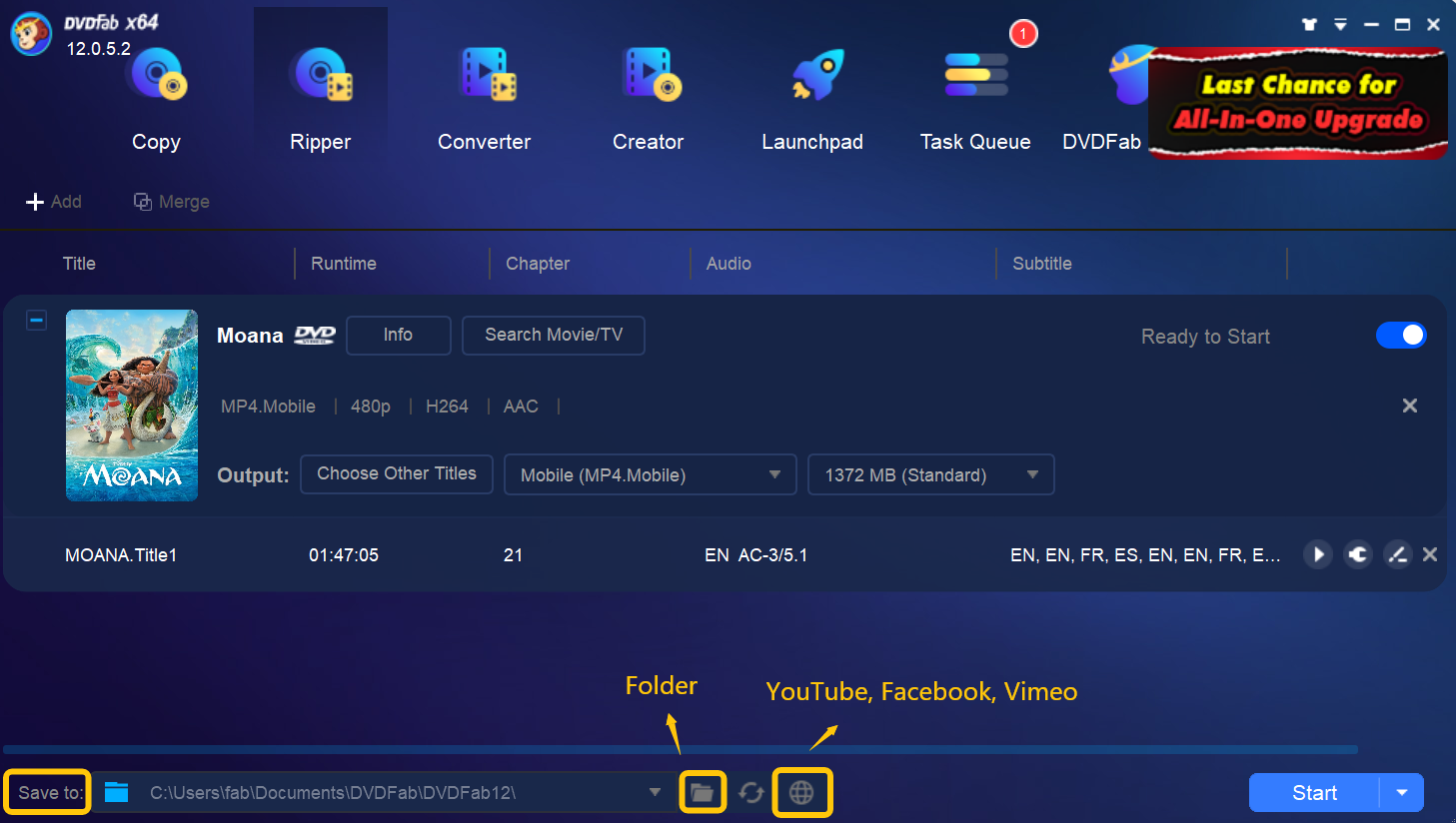Open the Mobile (MP4.Mobile) profile dropdown
The image size is (1456, 823).
pos(650,474)
